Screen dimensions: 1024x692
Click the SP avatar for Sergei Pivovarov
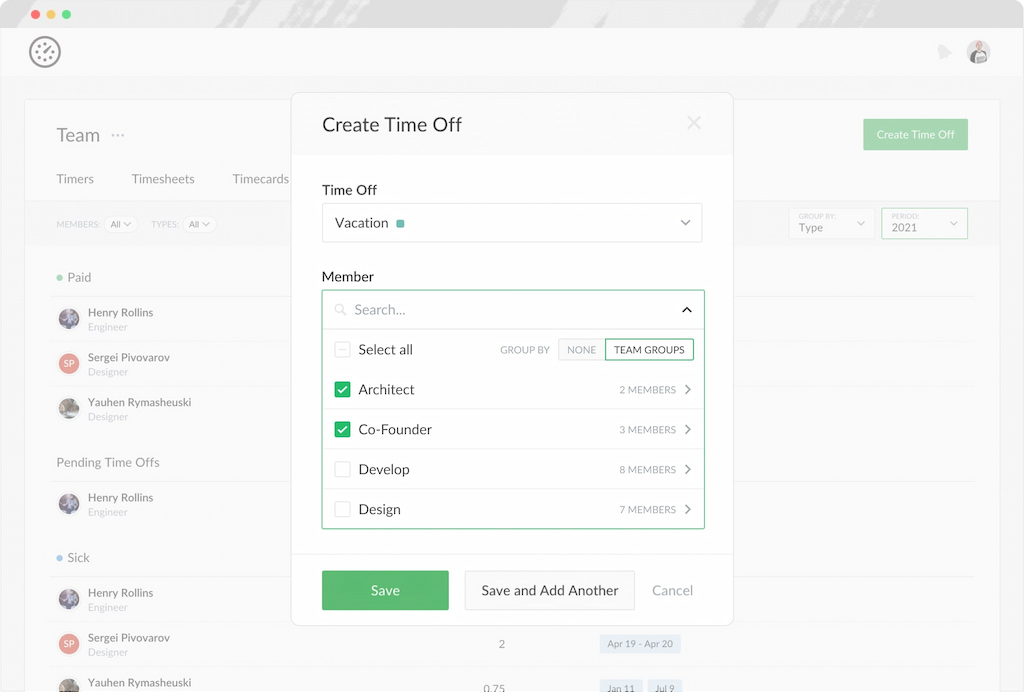[x=68, y=363]
